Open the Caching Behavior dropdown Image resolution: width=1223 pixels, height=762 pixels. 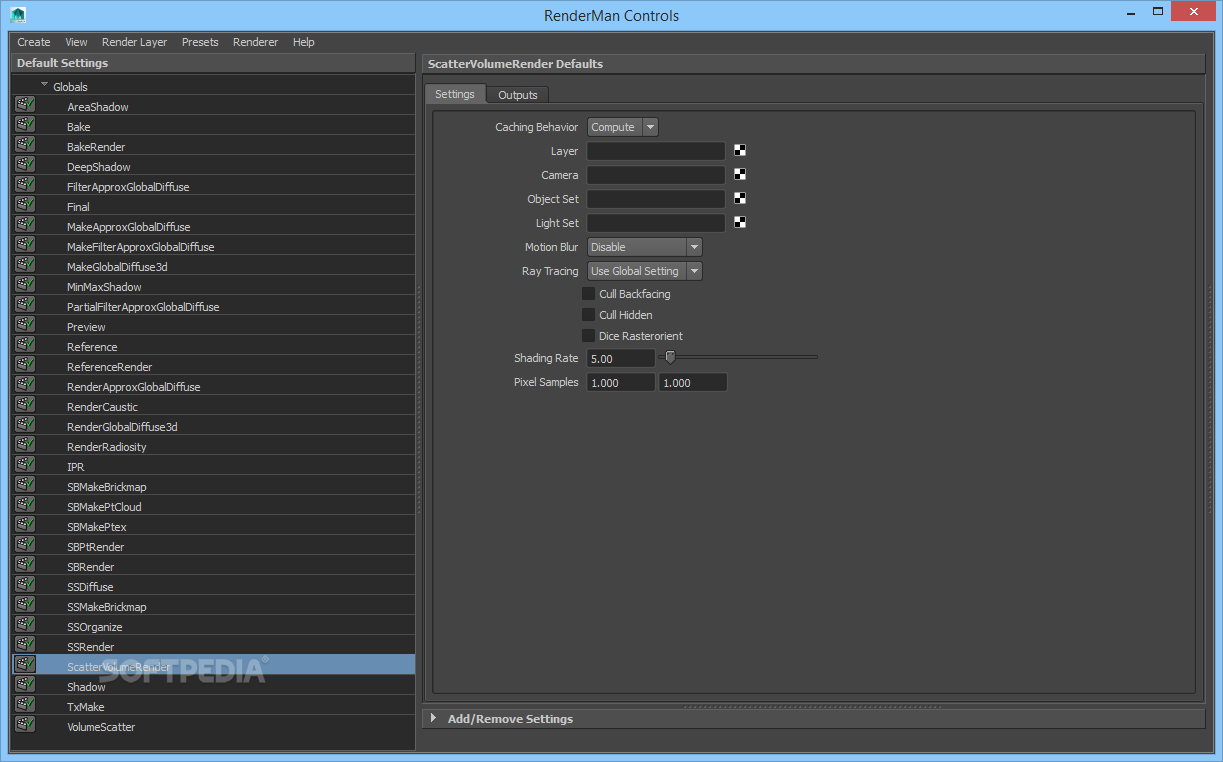[622, 127]
